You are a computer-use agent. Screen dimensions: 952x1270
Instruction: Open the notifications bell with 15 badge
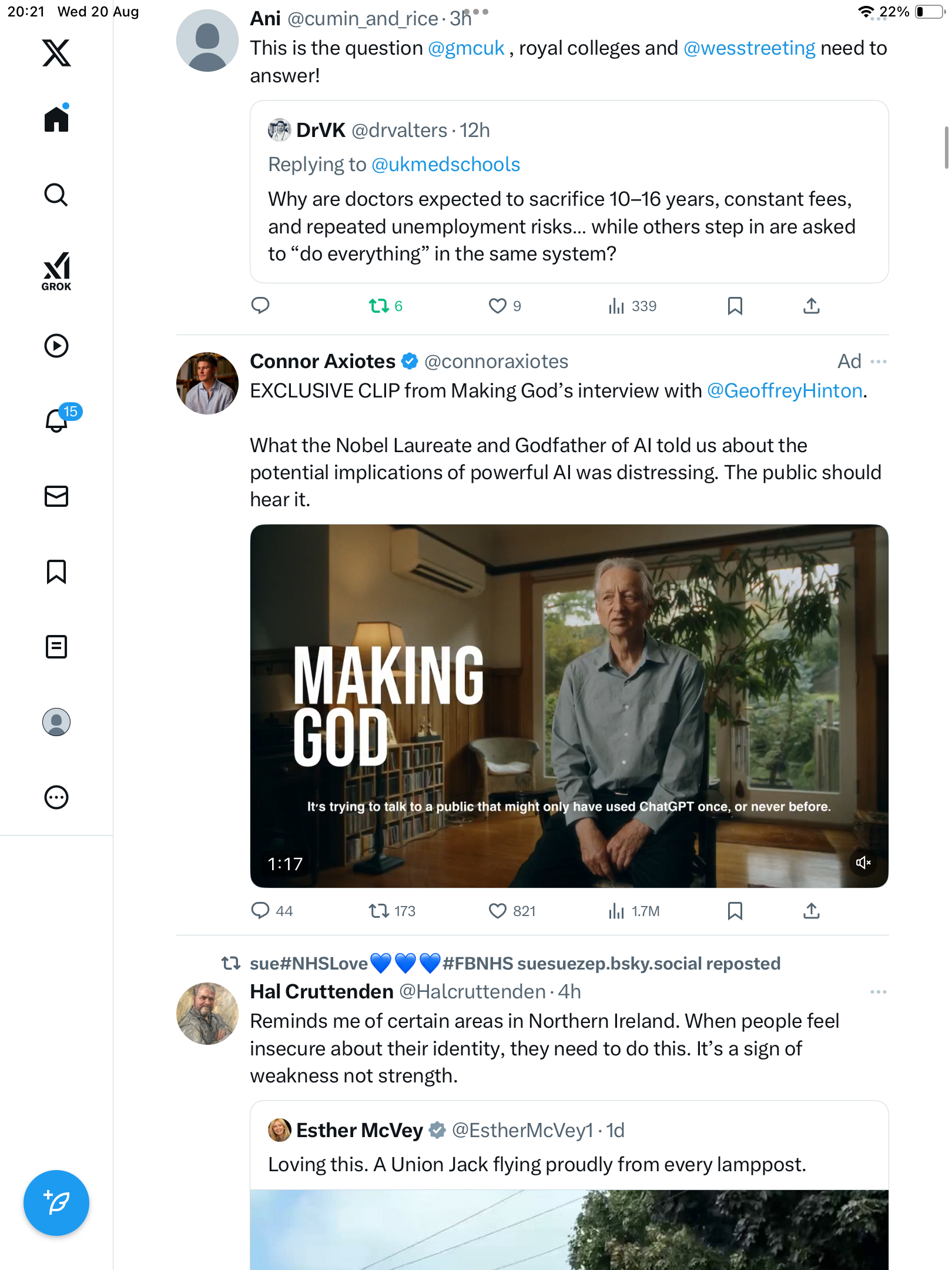pos(57,420)
